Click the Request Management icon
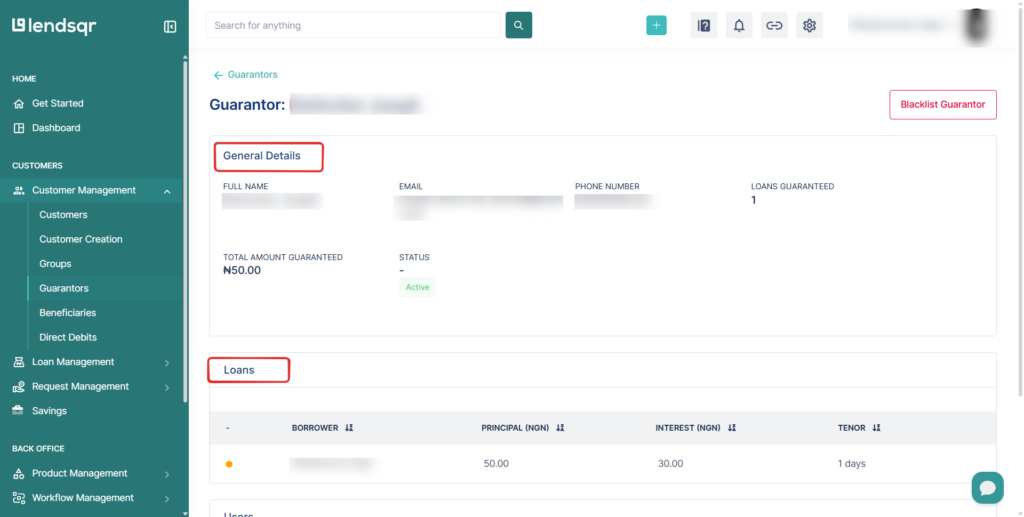The height and width of the screenshot is (517, 1024). (19, 386)
